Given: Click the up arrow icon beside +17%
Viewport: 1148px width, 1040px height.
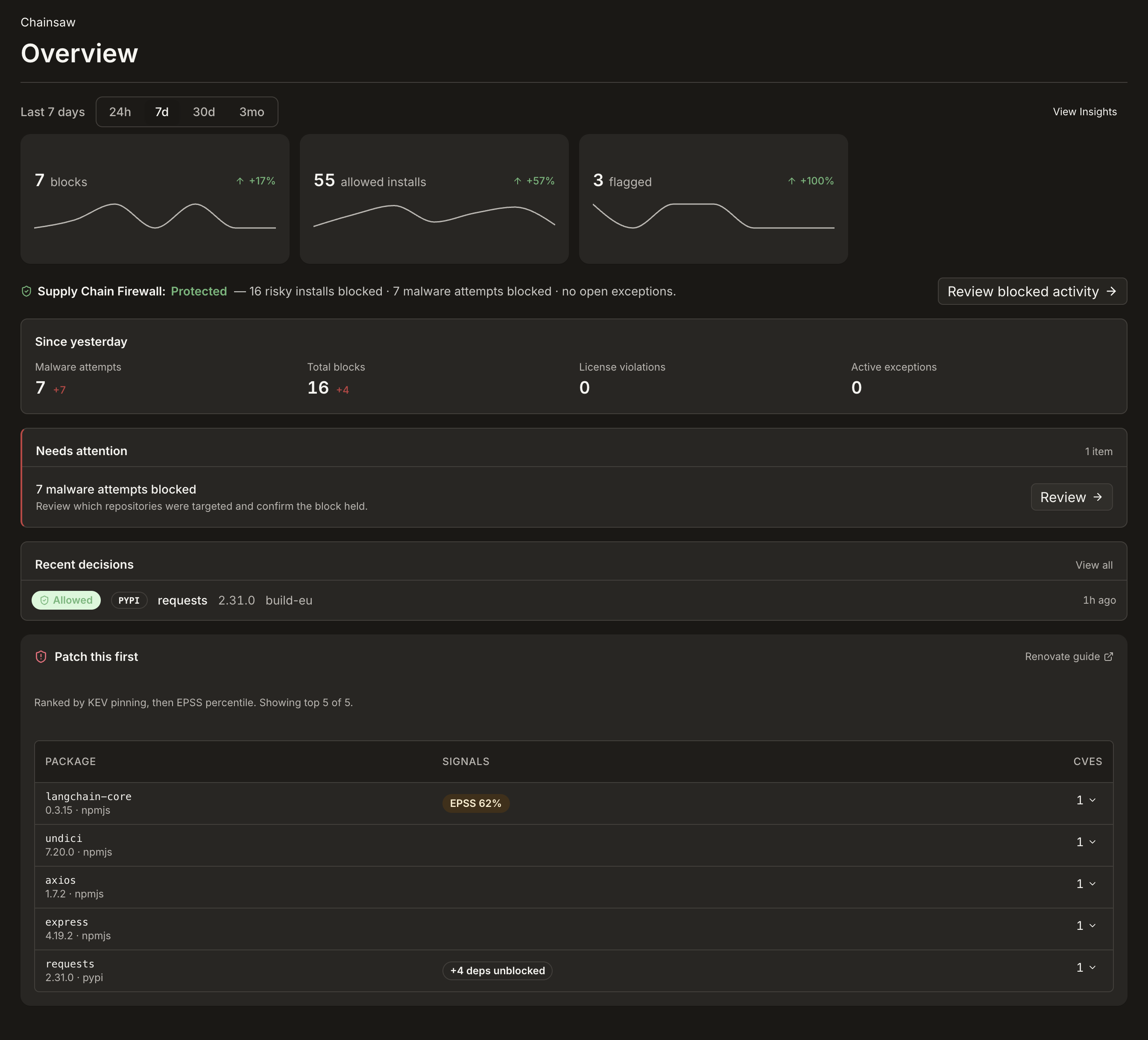Looking at the screenshot, I should pyautogui.click(x=240, y=181).
